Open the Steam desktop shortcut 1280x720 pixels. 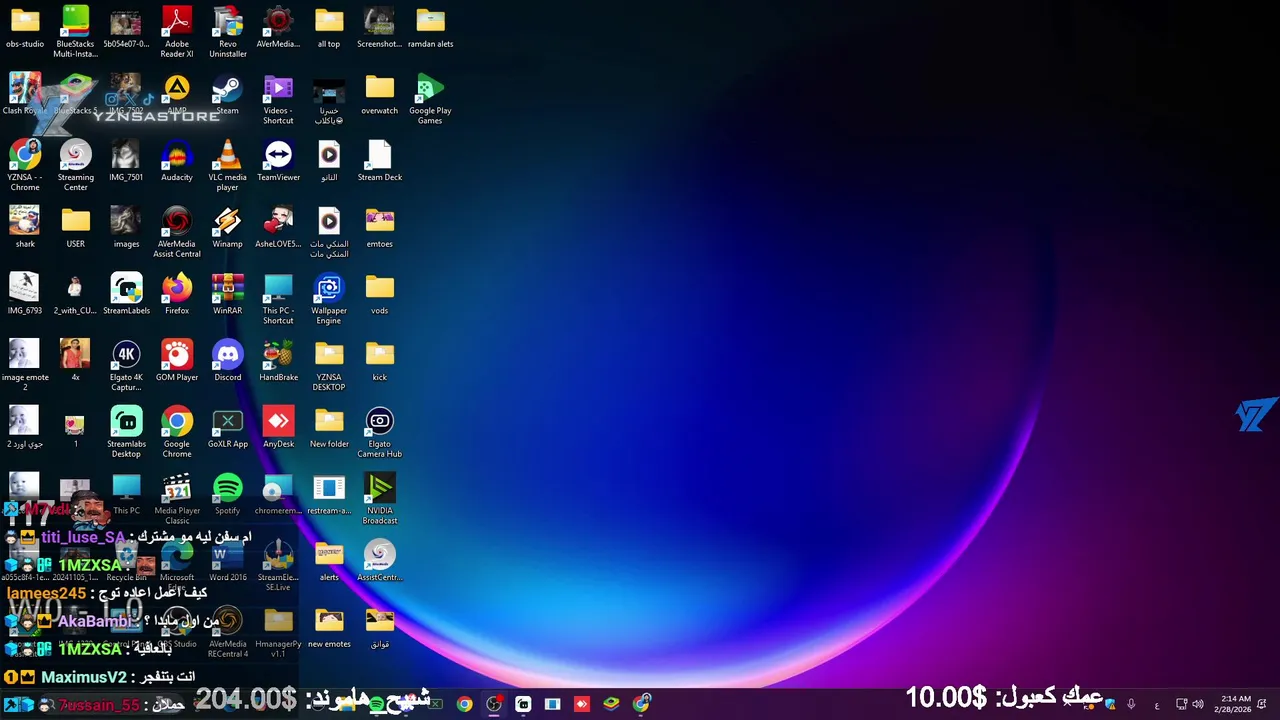[x=228, y=94]
